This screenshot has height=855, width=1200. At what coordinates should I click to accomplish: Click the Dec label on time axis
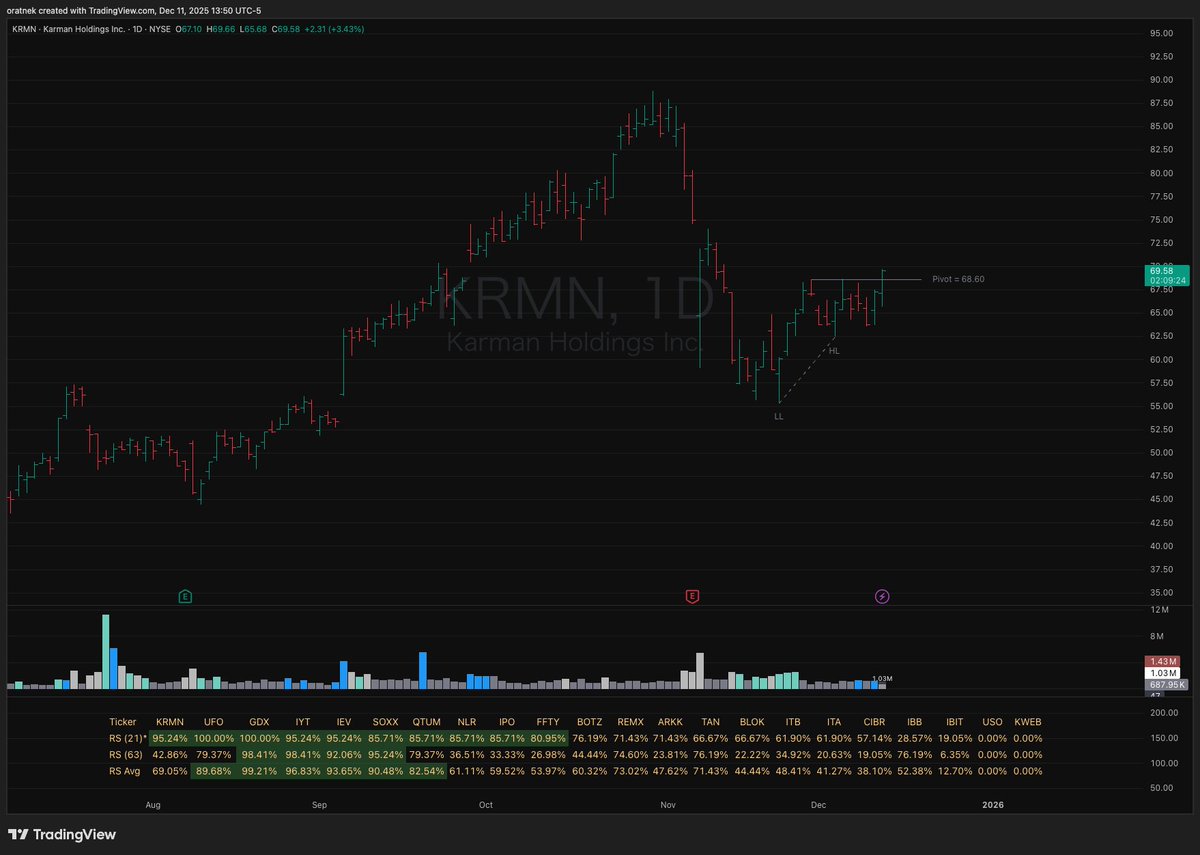point(818,804)
